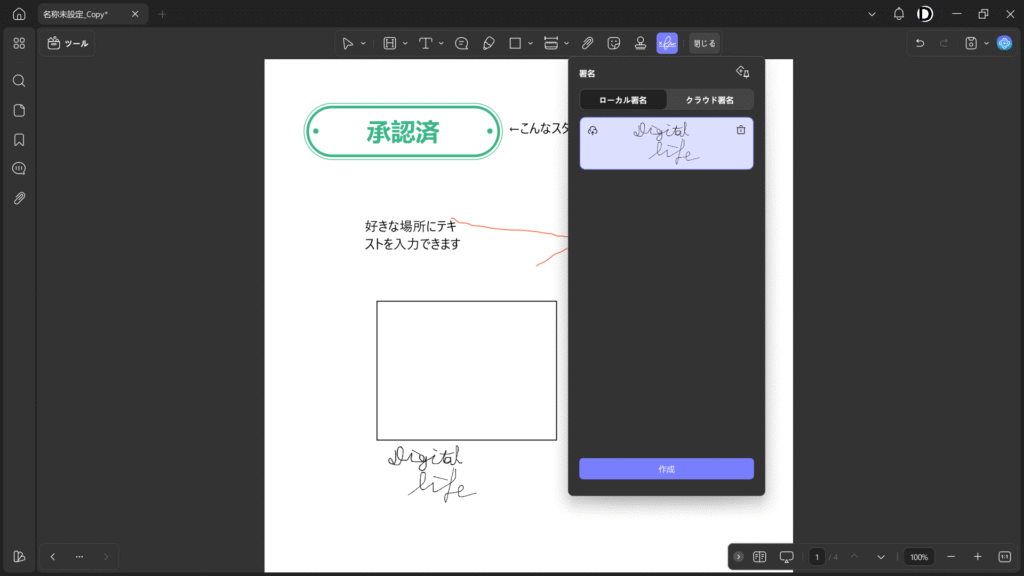Image resolution: width=1024 pixels, height=576 pixels.
Task: Collapse the bottom page navigation bar
Action: [x=738, y=556]
